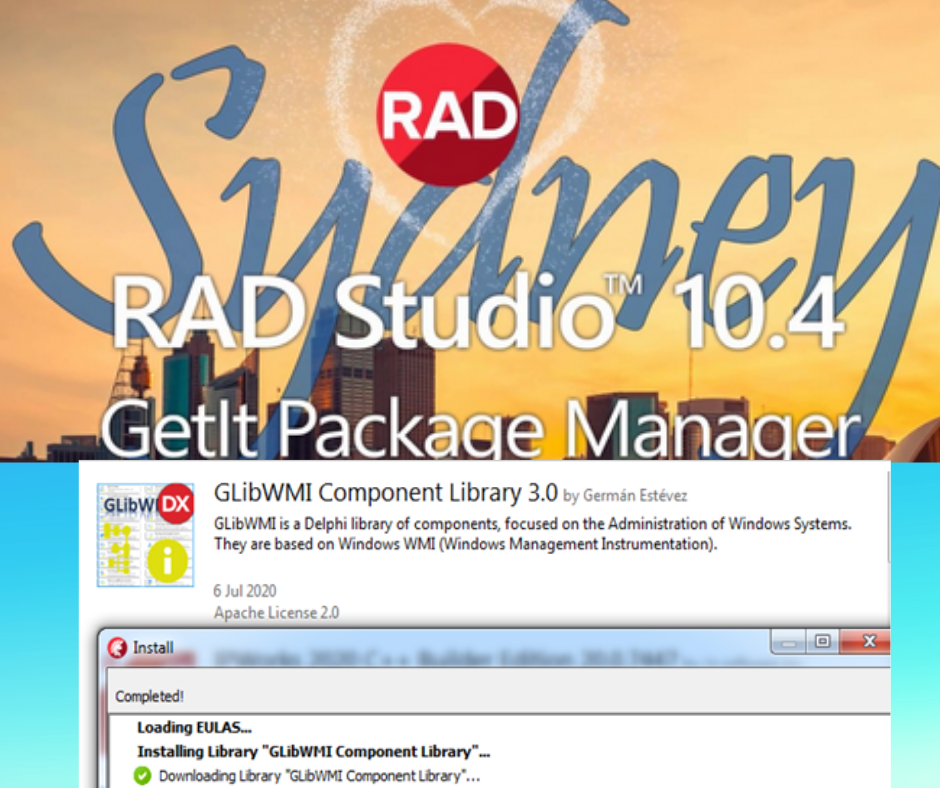Click the red DX badge on thumbnail
Image resolution: width=940 pixels, height=788 pixels.
tap(176, 504)
